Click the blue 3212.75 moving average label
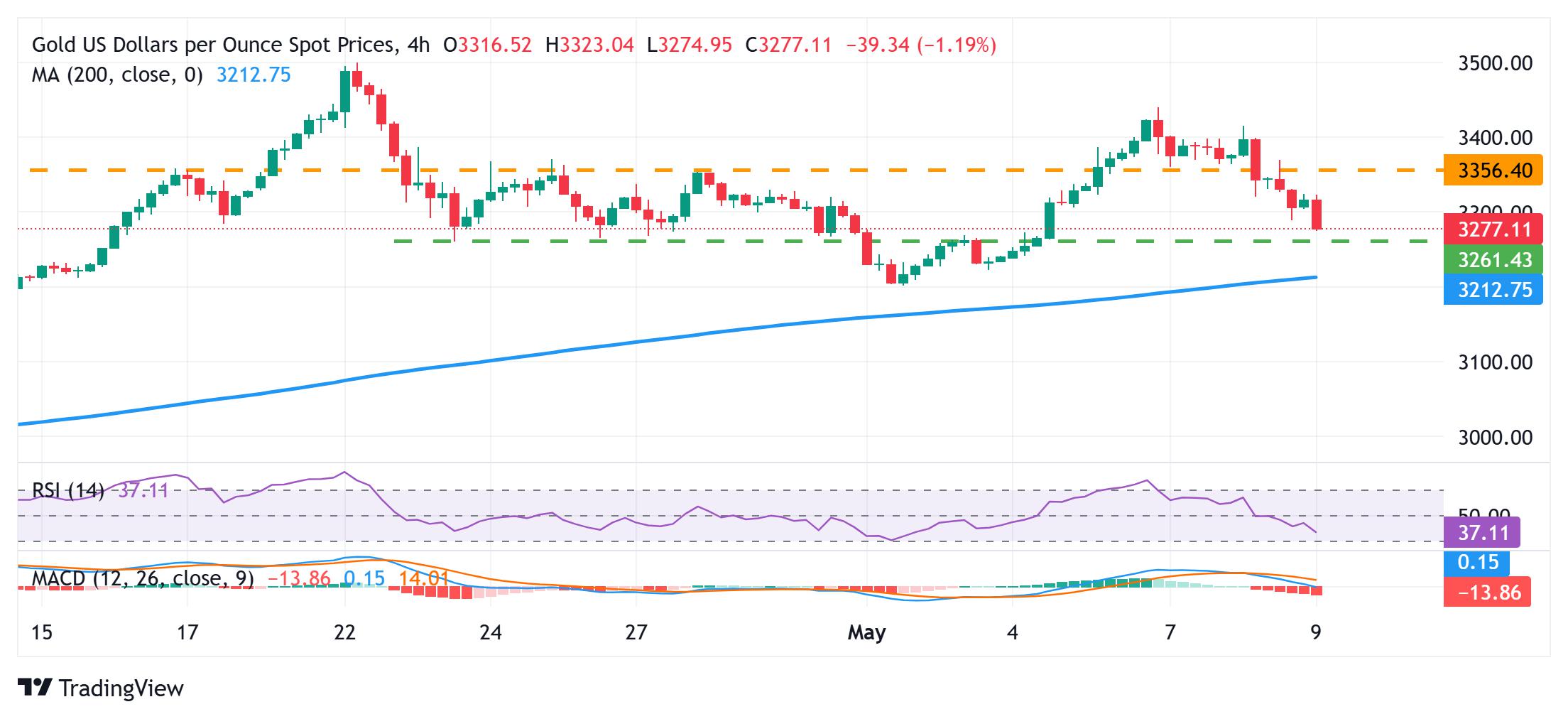Image resolution: width=1568 pixels, height=719 pixels. pos(1493,290)
